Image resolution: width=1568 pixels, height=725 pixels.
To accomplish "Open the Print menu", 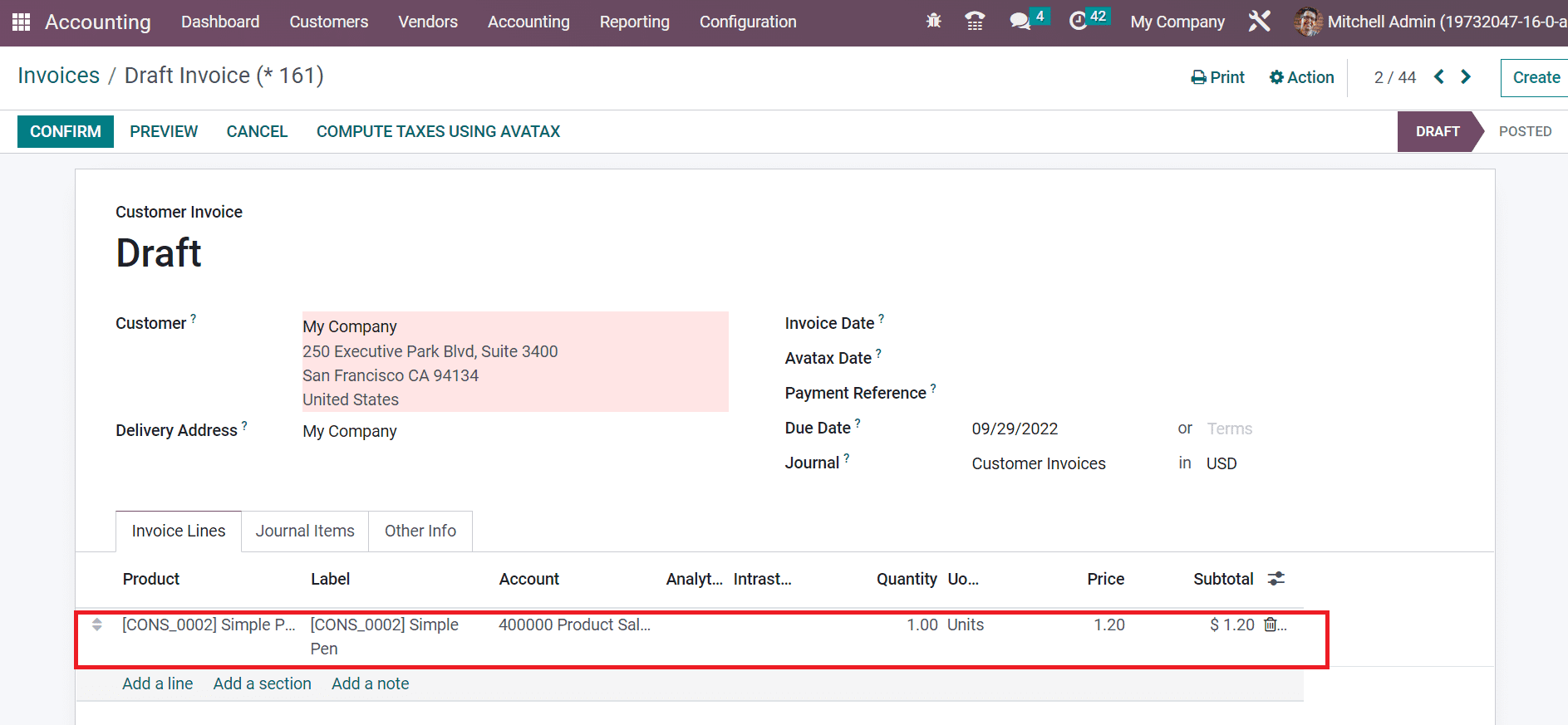I will coord(1217,77).
